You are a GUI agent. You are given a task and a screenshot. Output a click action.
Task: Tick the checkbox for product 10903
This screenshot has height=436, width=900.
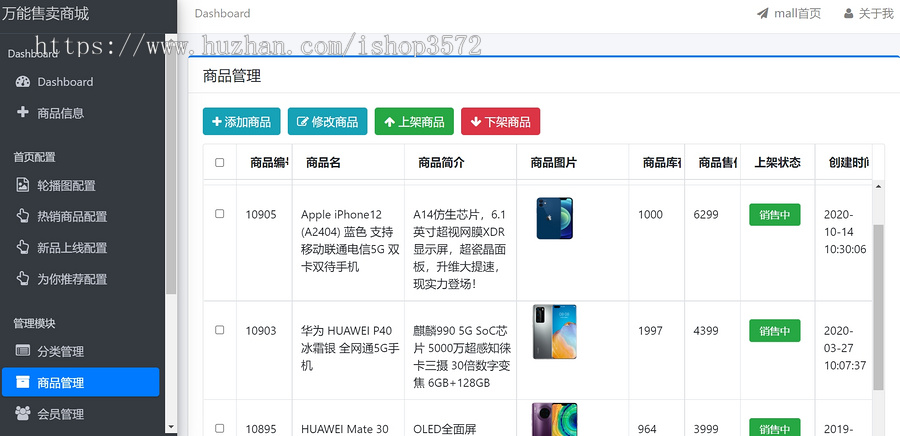pos(220,330)
